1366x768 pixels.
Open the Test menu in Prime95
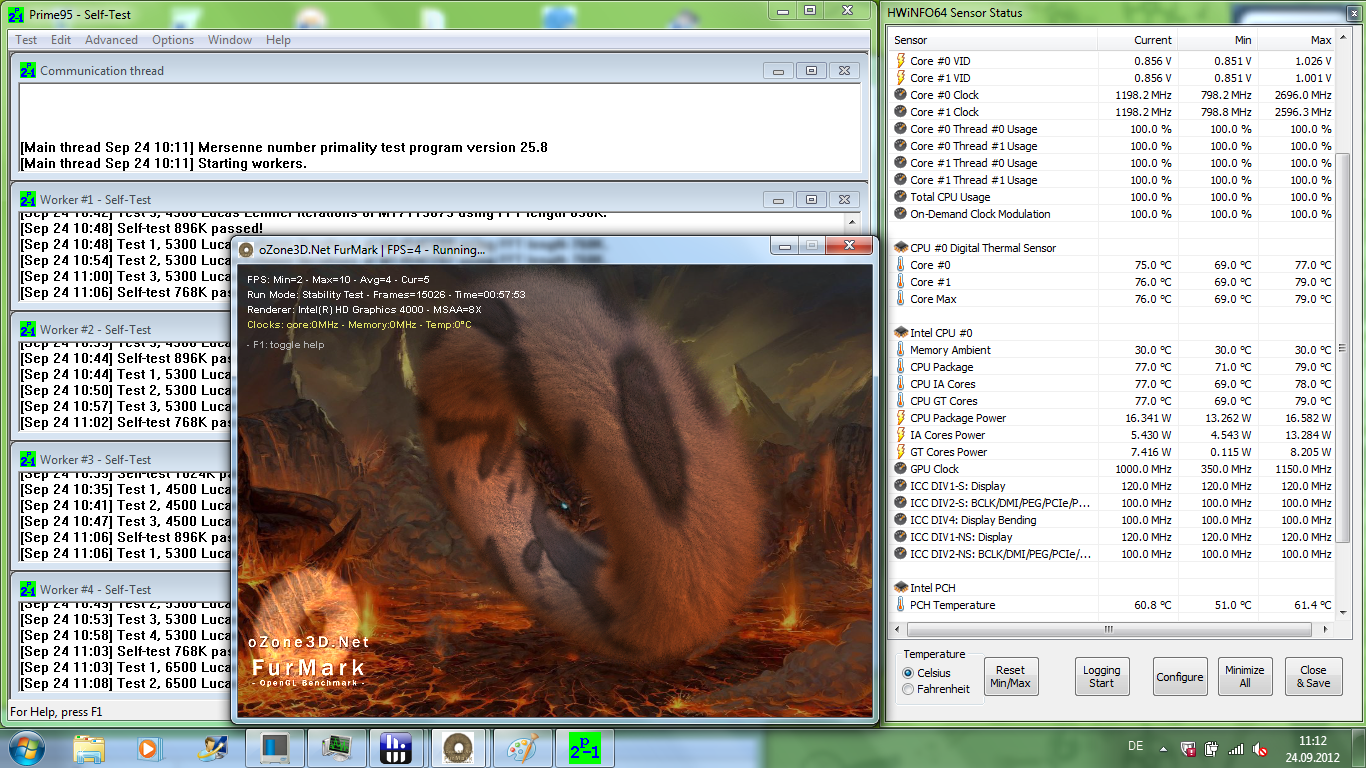(26, 40)
